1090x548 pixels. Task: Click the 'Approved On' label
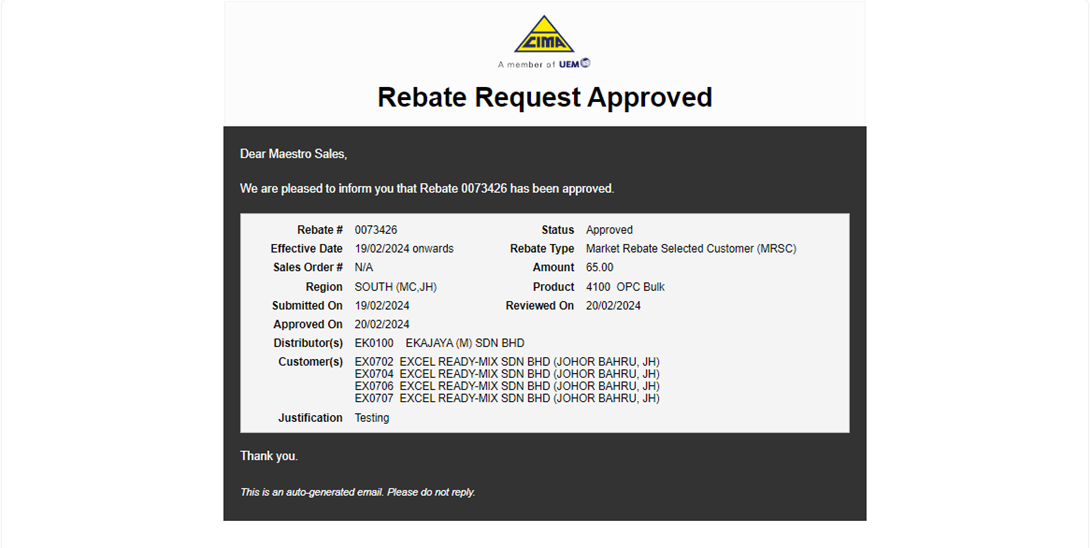click(308, 324)
